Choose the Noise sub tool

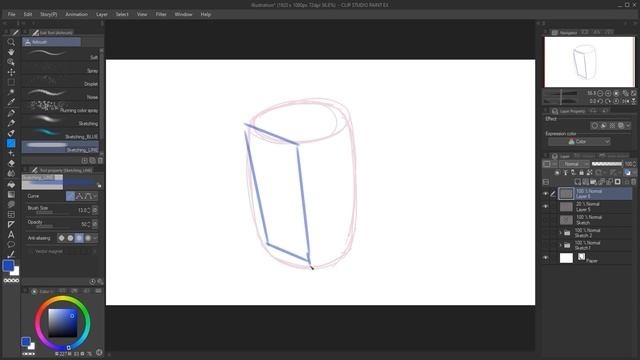(x=60, y=94)
